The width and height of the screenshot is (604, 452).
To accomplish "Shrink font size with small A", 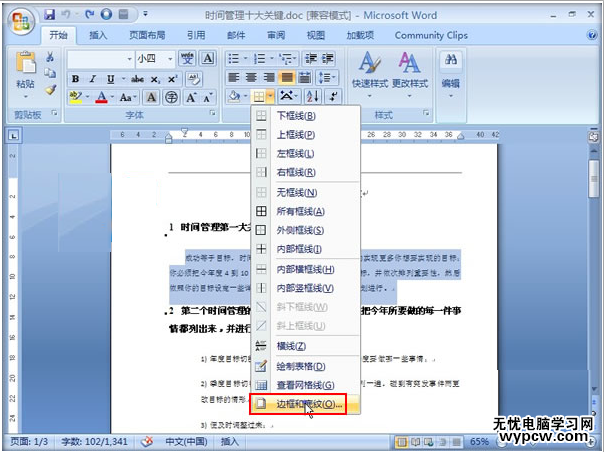I will (208, 97).
